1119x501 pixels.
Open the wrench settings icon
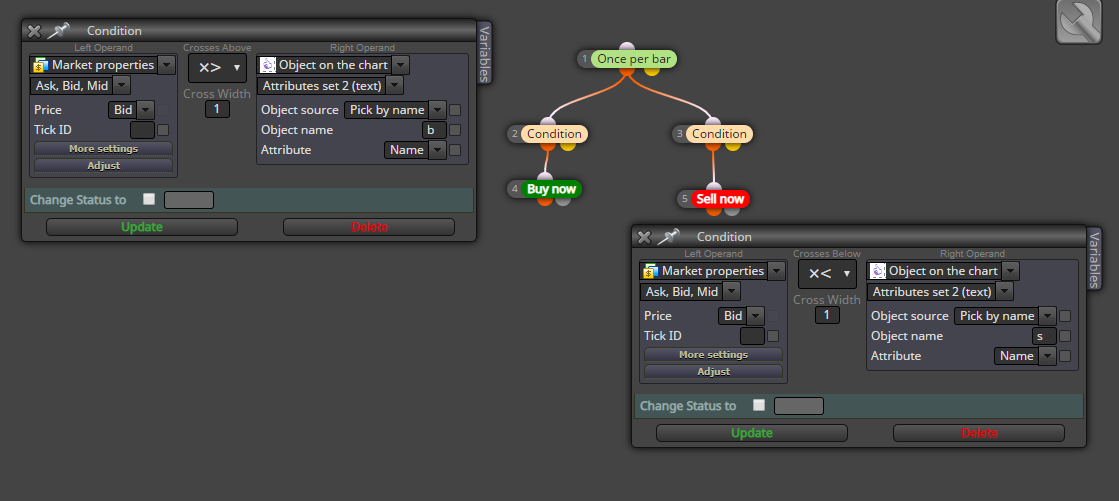point(1080,22)
